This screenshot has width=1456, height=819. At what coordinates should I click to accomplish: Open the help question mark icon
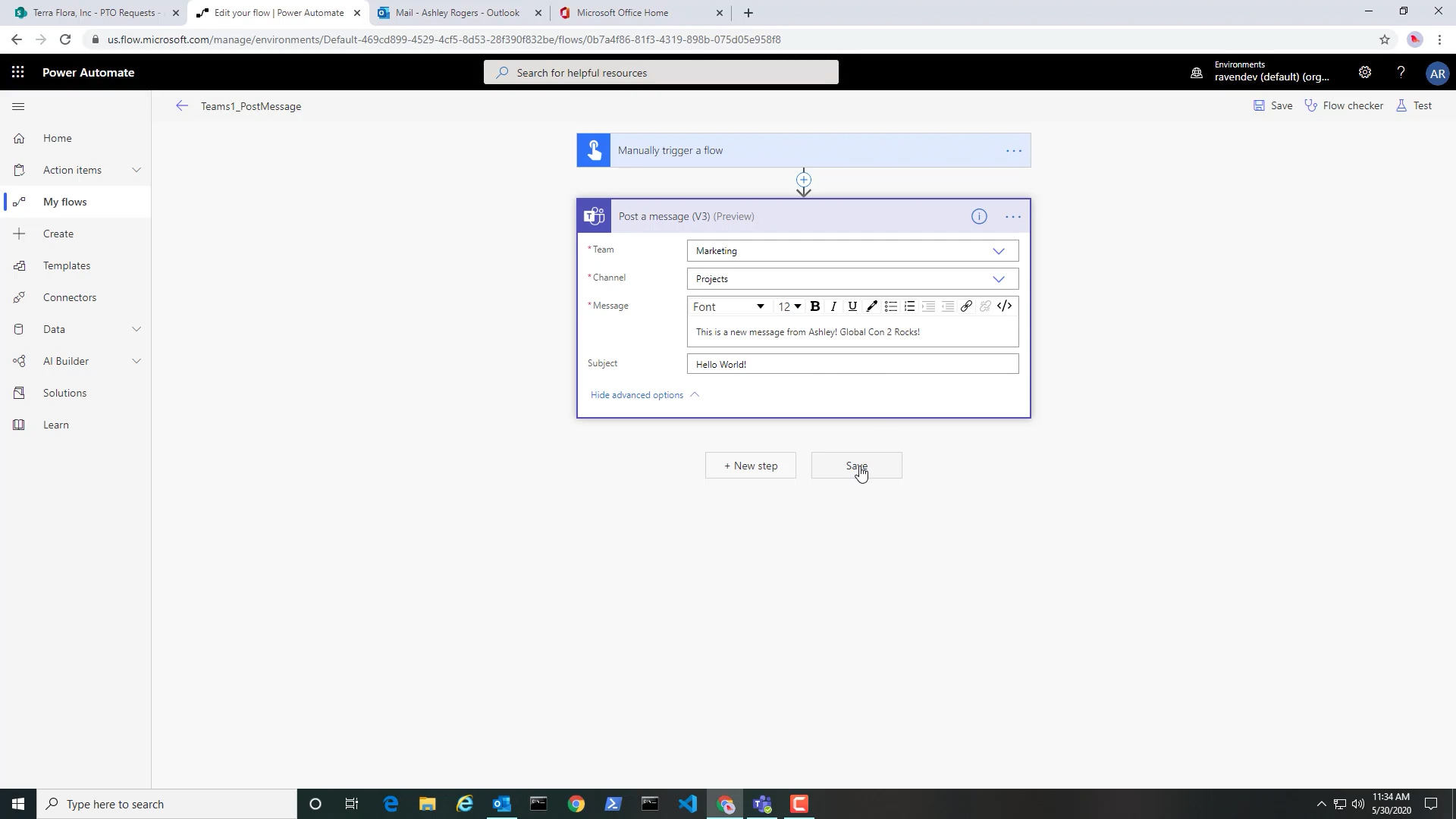coord(1401,73)
